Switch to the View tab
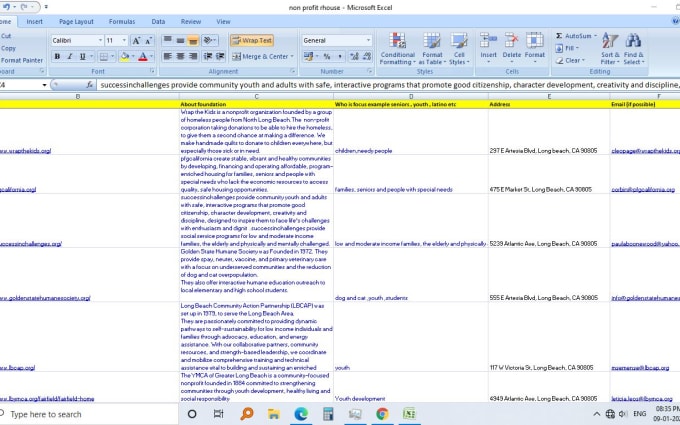 click(223, 21)
